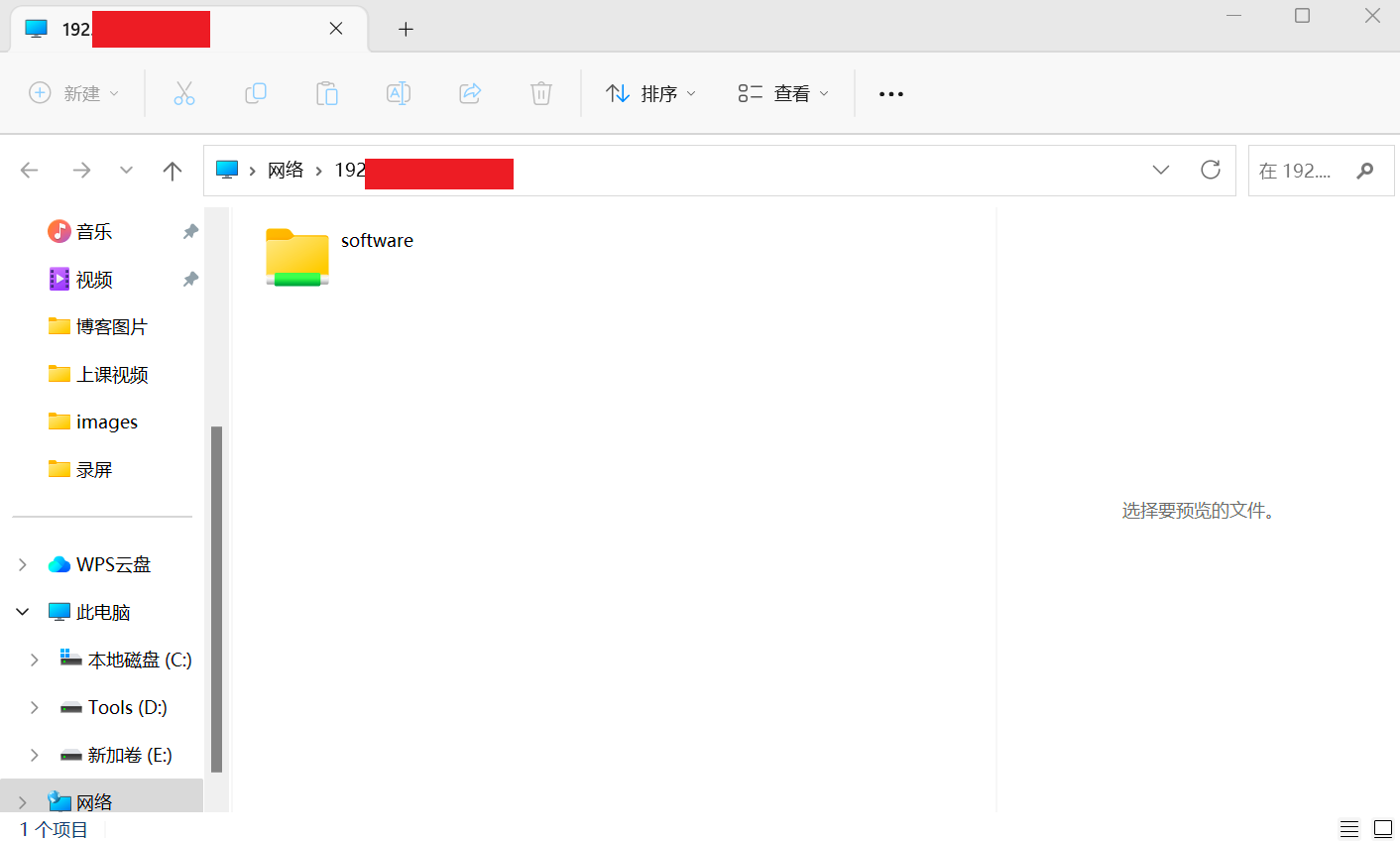This screenshot has width=1400, height=842.
Task: Click the Cut scissors icon
Action: pyautogui.click(x=183, y=93)
